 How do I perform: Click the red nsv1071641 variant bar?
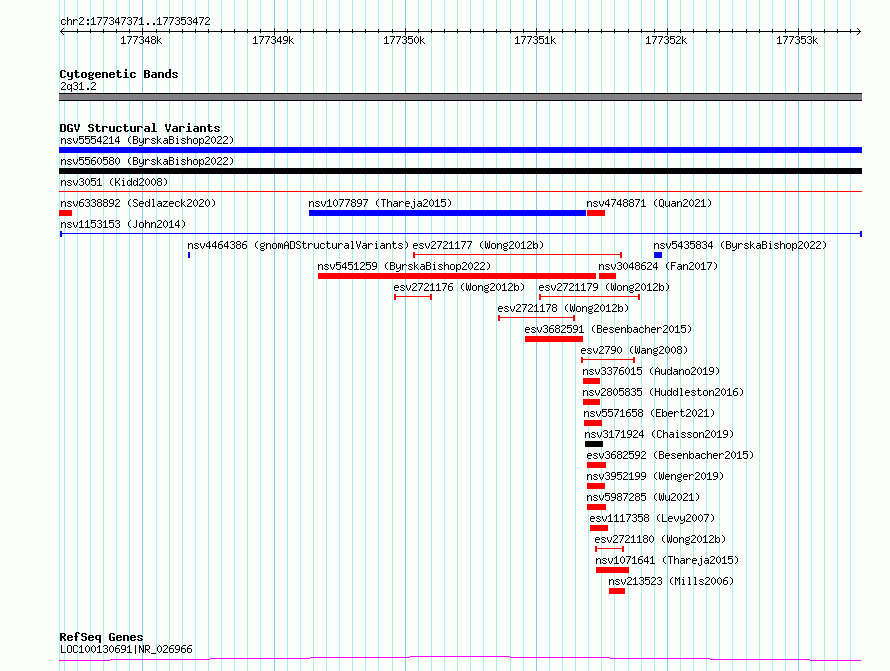tap(612, 570)
